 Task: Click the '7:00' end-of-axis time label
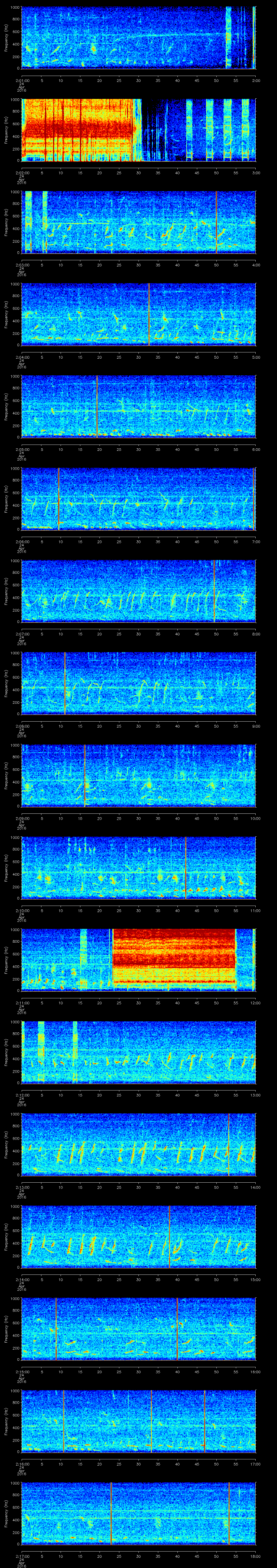click(256, 542)
